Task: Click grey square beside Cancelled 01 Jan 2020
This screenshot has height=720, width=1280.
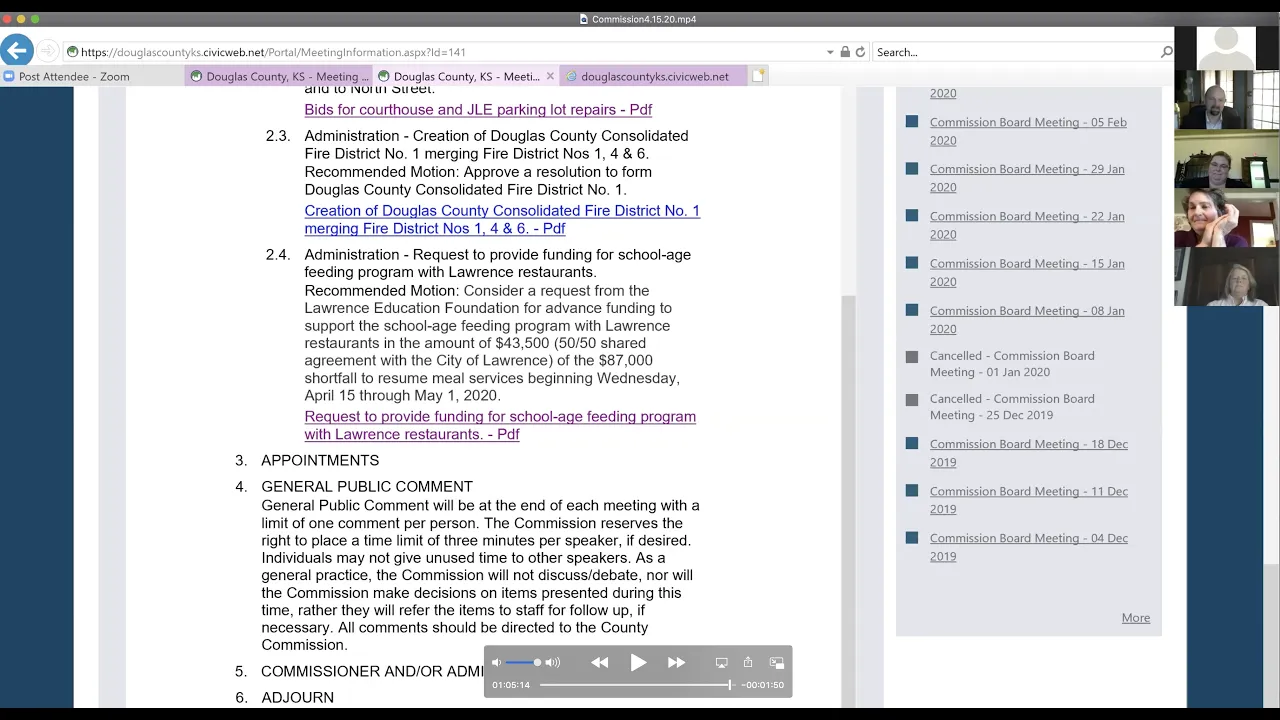Action: pyautogui.click(x=912, y=356)
